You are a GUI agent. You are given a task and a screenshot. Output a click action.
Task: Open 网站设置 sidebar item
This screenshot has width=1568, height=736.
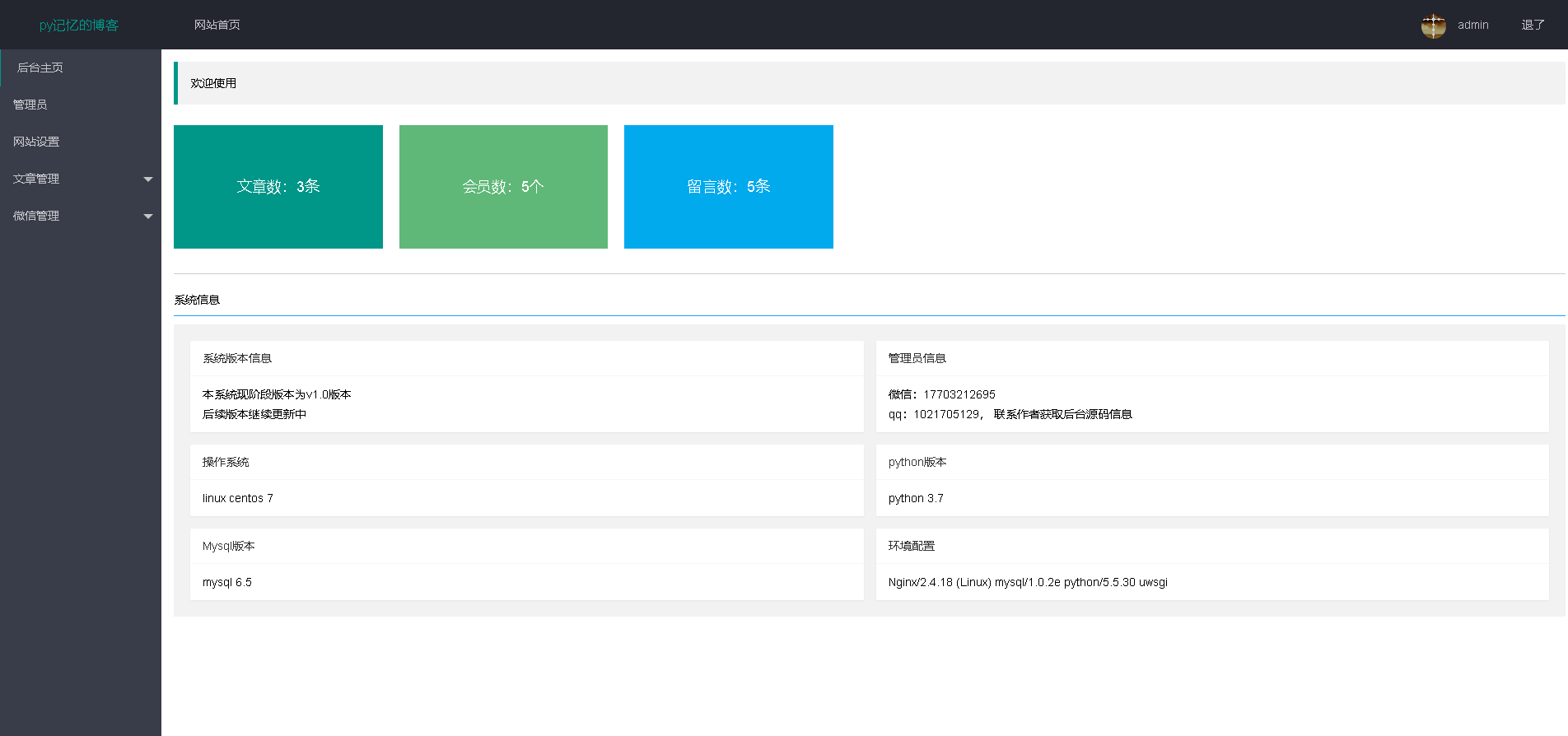click(x=81, y=142)
